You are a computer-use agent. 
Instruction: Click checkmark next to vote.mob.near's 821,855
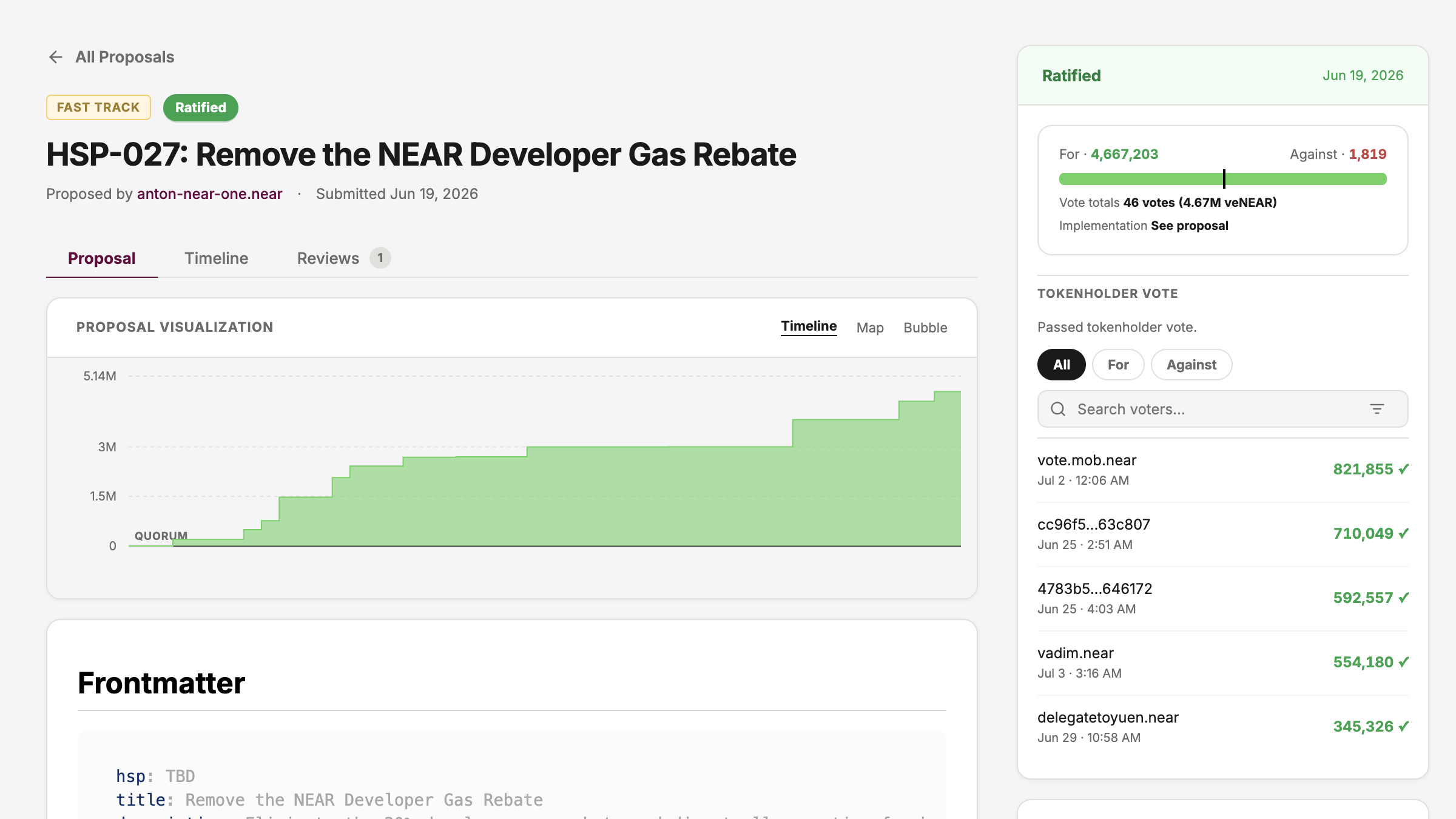(1404, 469)
